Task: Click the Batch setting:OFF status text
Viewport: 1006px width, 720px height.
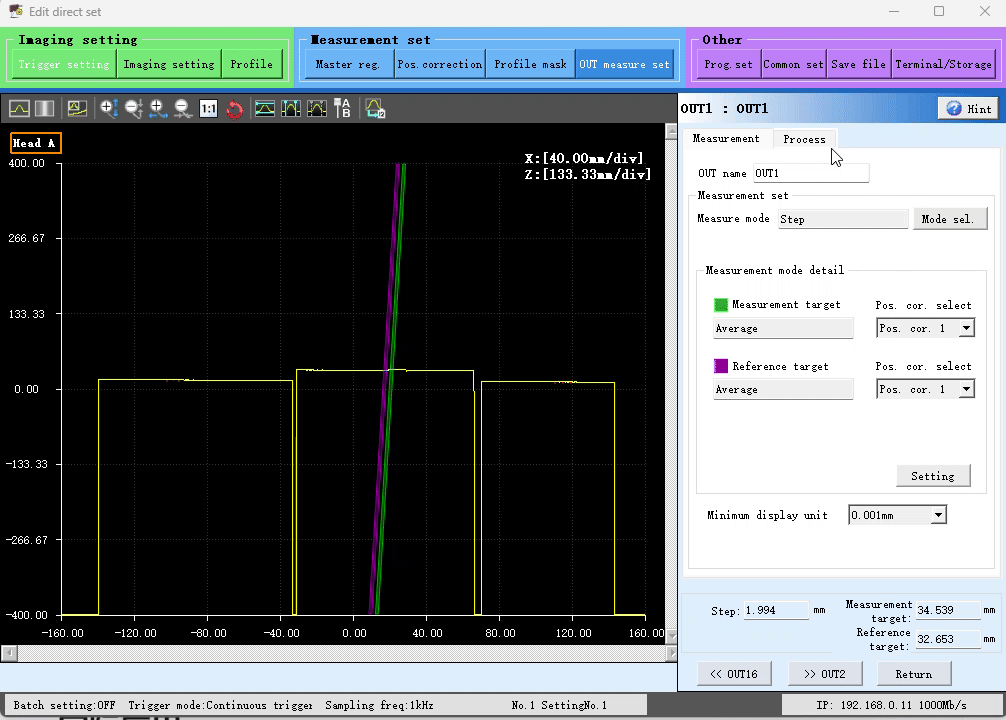Action: click(64, 705)
